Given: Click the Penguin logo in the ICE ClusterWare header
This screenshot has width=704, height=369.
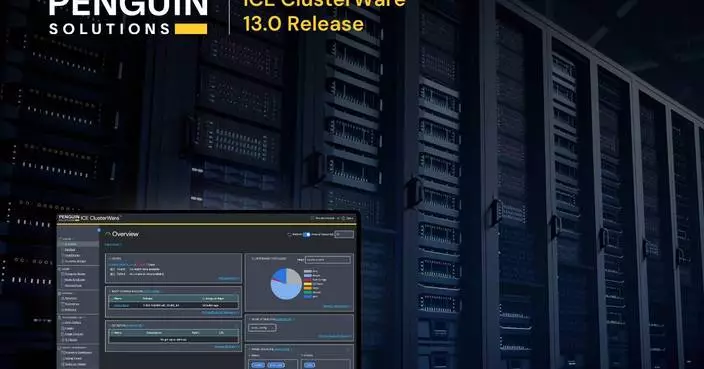Looking at the screenshot, I should point(69,218).
